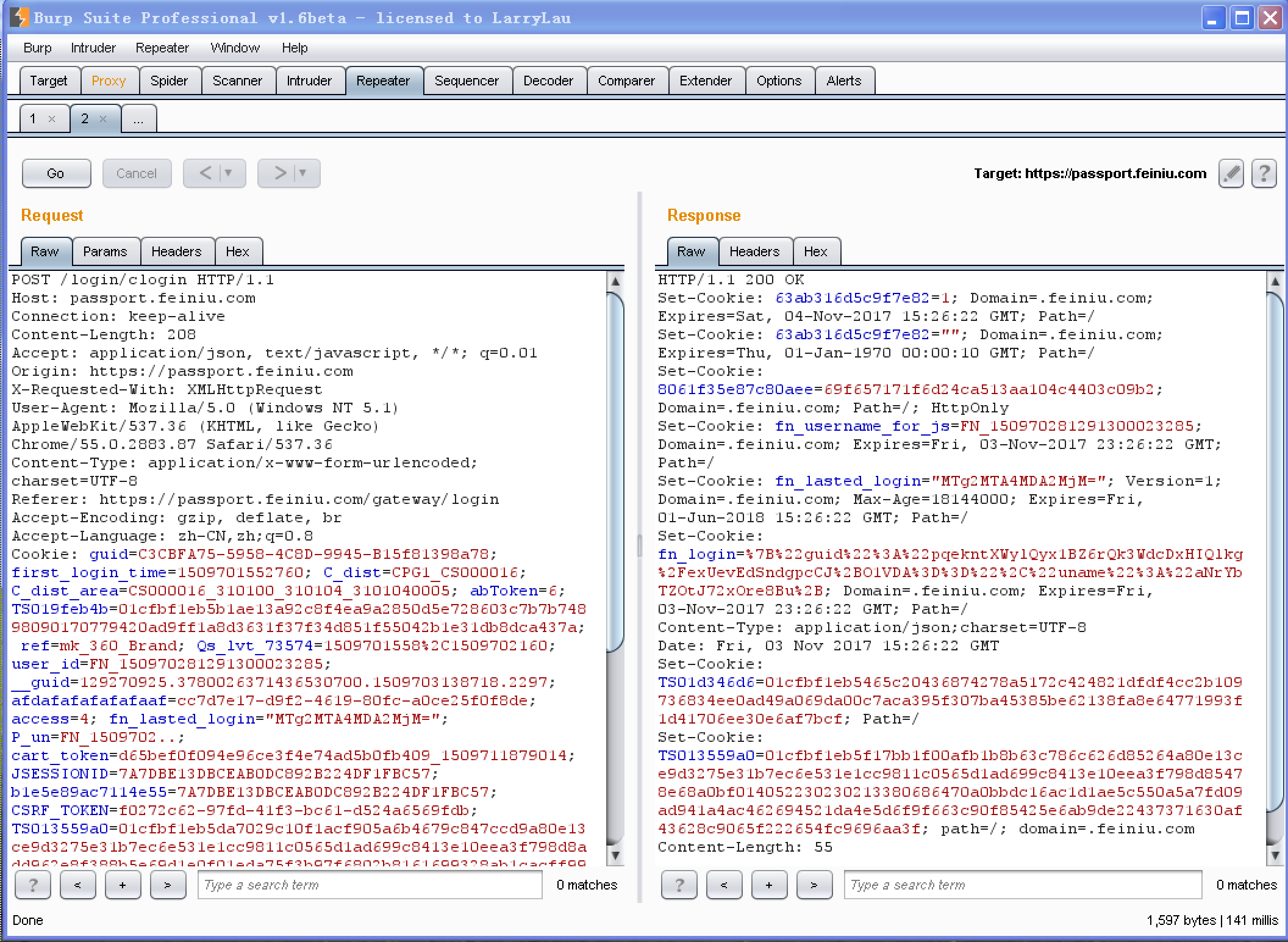Screen dimensions: 1288x942
Task: Go to previous request search match
Action: pyautogui.click(x=77, y=885)
